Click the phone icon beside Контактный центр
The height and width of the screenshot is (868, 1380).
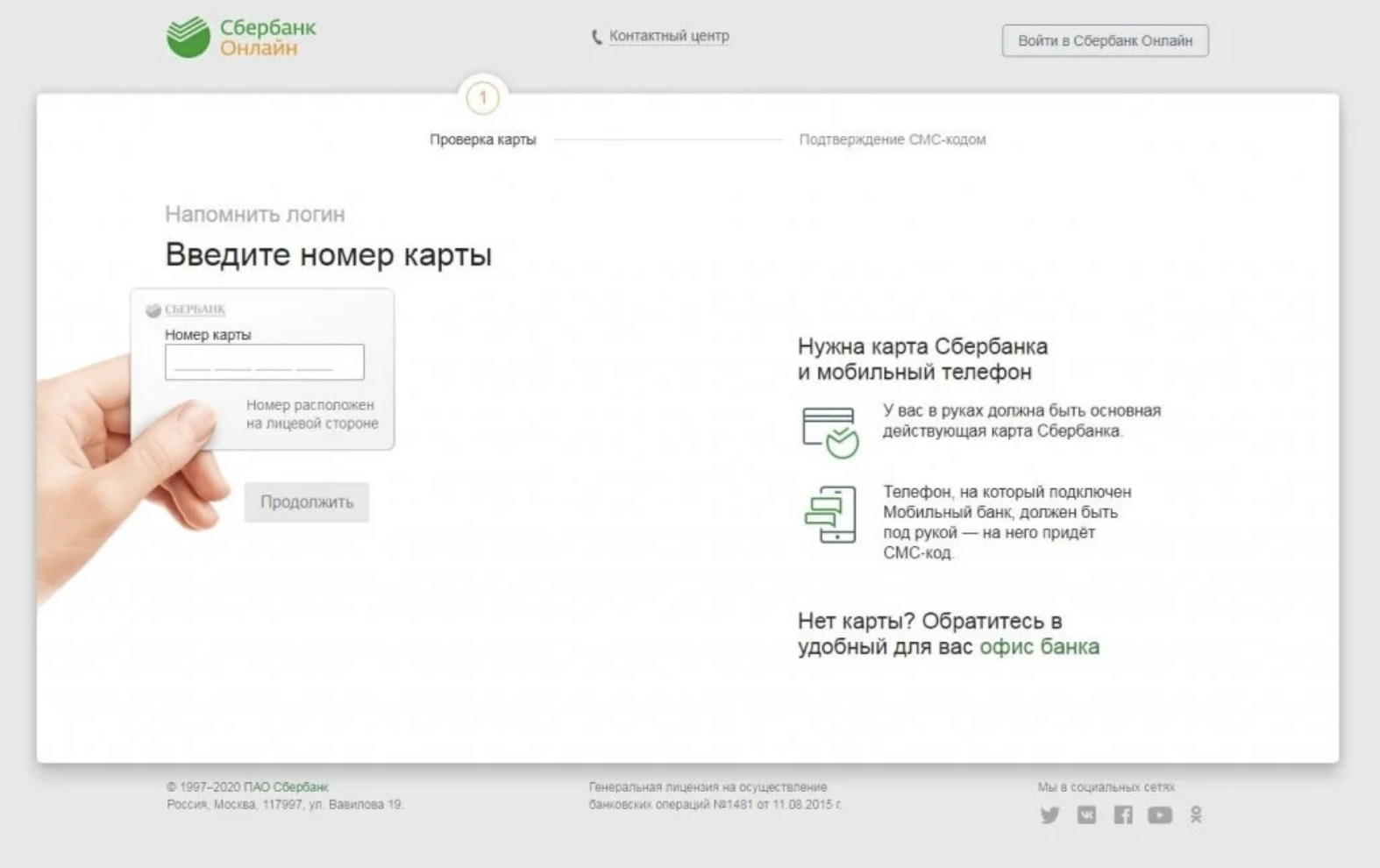[597, 37]
